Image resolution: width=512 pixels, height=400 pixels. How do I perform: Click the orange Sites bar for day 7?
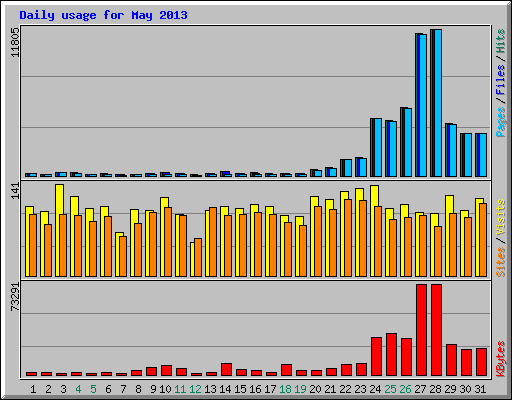point(123,256)
